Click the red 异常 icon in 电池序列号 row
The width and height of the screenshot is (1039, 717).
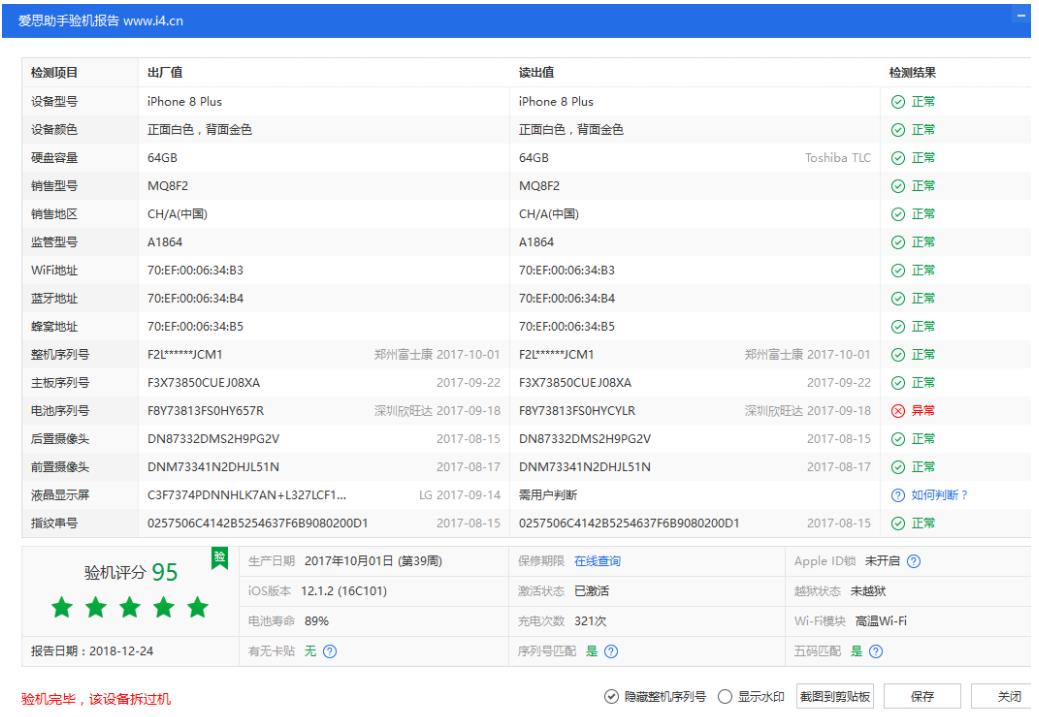point(897,411)
